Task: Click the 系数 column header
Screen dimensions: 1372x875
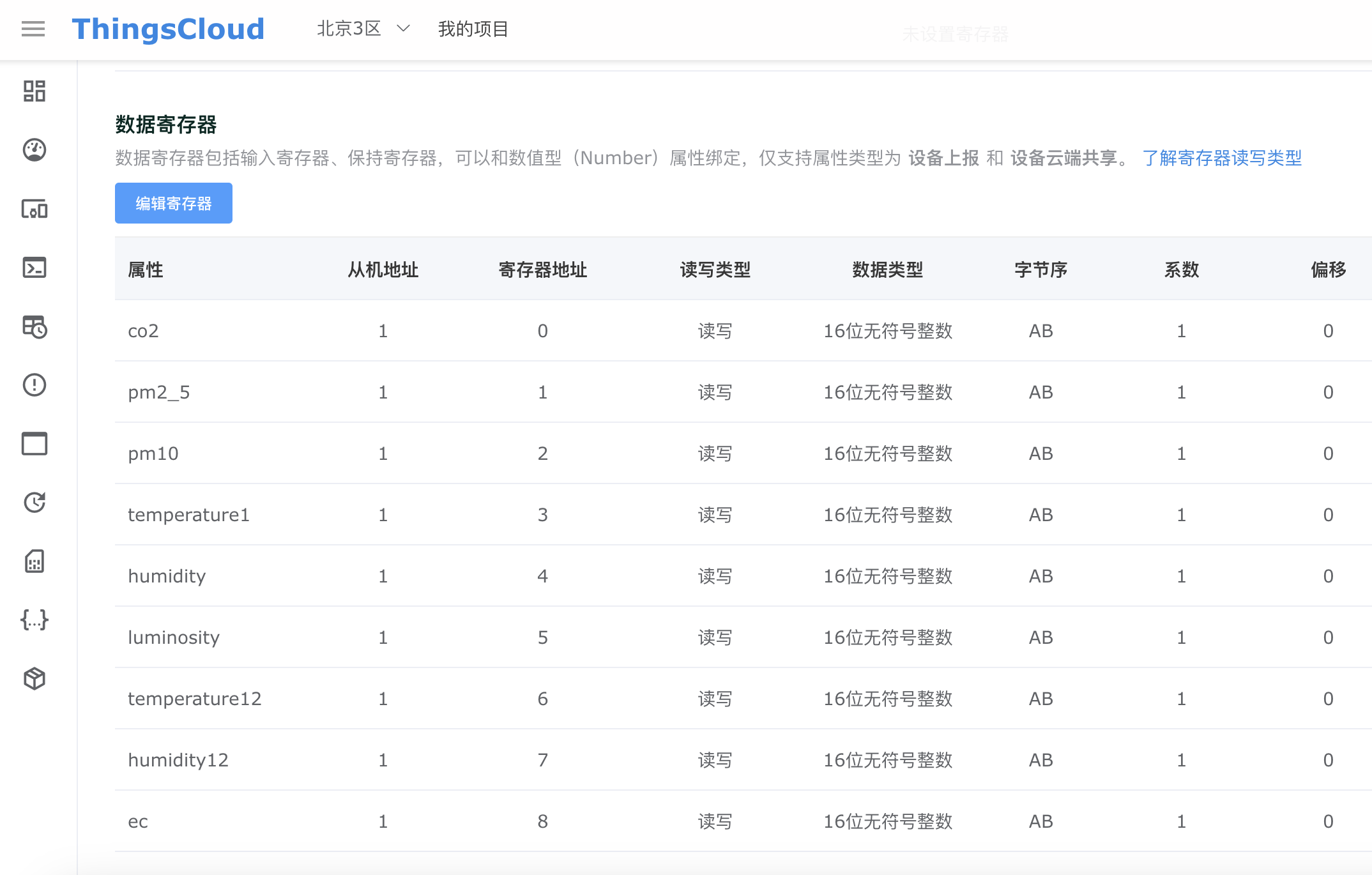Action: [x=1181, y=270]
